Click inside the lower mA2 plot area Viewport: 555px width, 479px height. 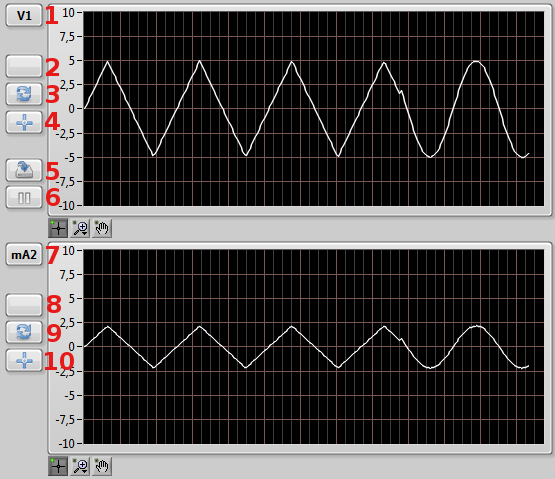tap(314, 347)
